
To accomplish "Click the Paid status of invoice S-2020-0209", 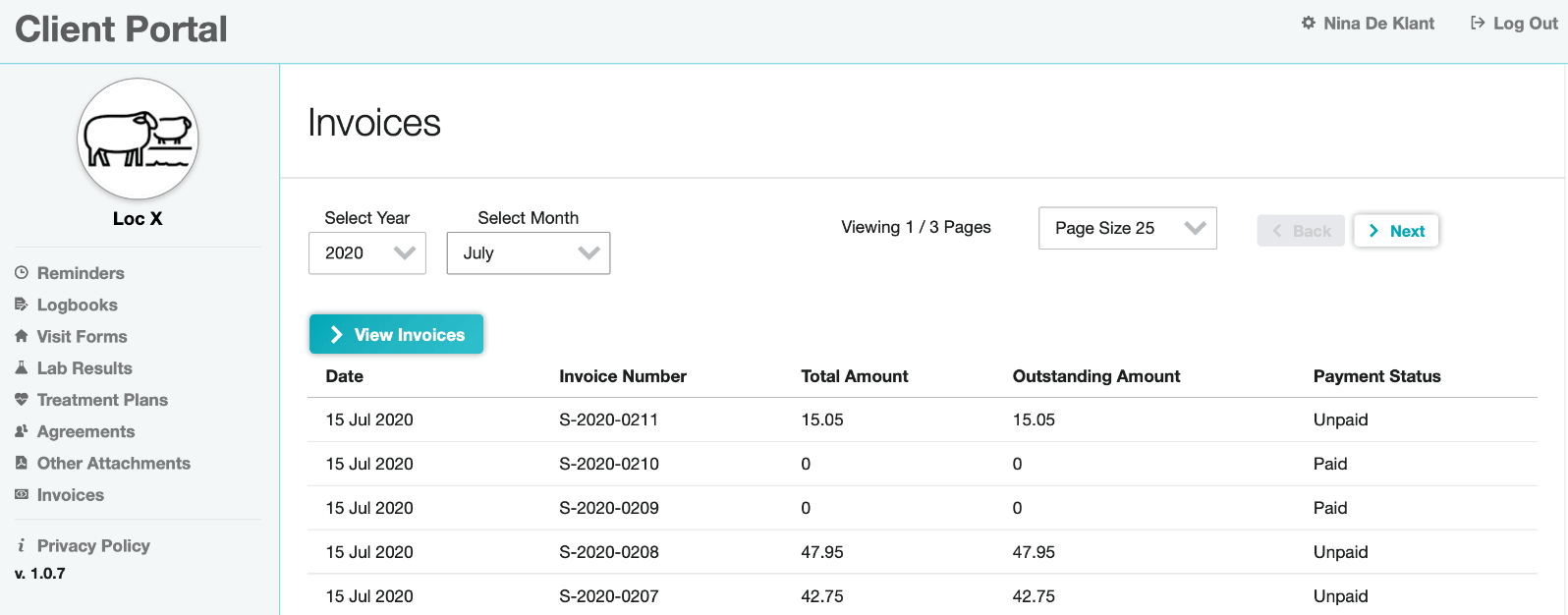I will [x=1330, y=508].
